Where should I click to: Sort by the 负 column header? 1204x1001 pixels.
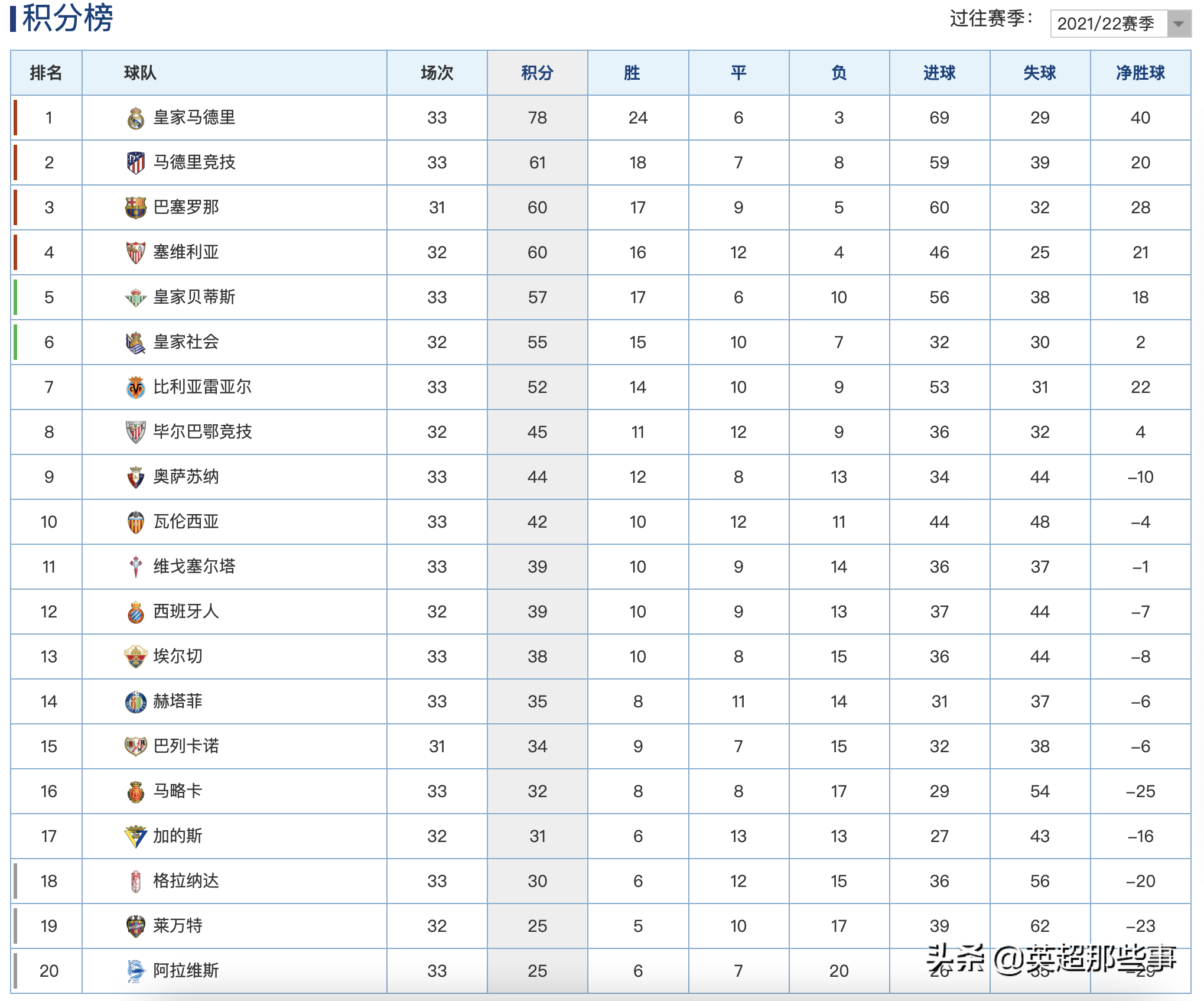pyautogui.click(x=839, y=73)
